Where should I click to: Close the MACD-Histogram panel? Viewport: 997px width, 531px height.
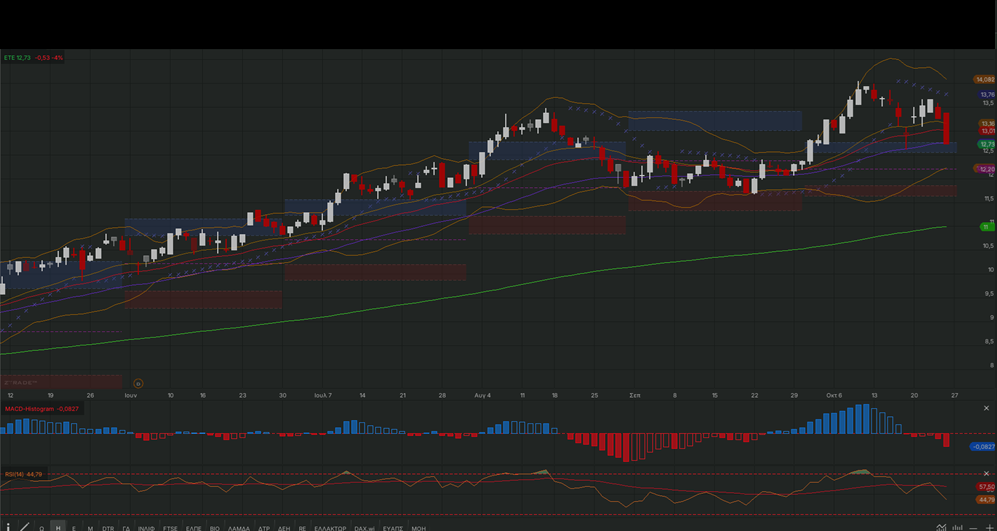(x=987, y=408)
